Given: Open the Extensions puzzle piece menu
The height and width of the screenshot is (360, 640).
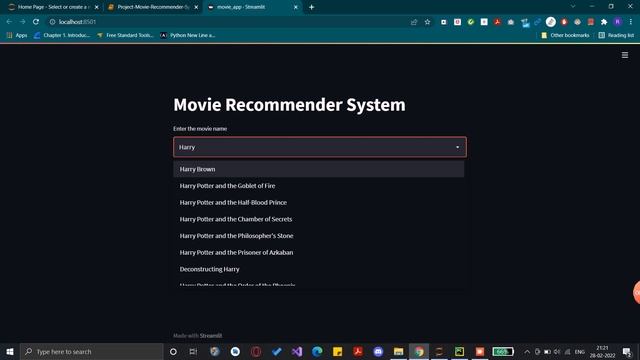Looking at the screenshot, I should (604, 22).
